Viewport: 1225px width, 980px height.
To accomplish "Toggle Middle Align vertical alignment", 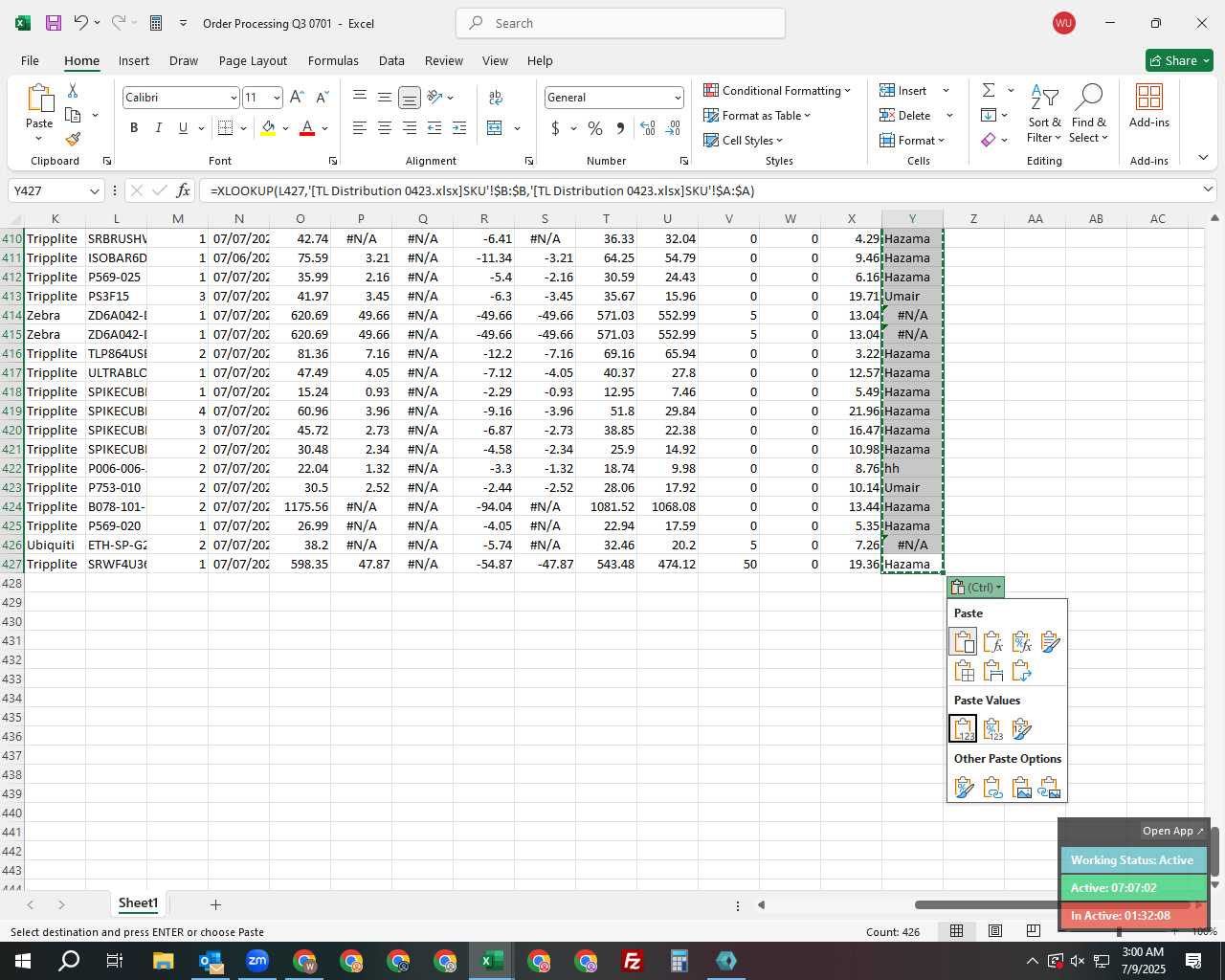I will click(384, 98).
